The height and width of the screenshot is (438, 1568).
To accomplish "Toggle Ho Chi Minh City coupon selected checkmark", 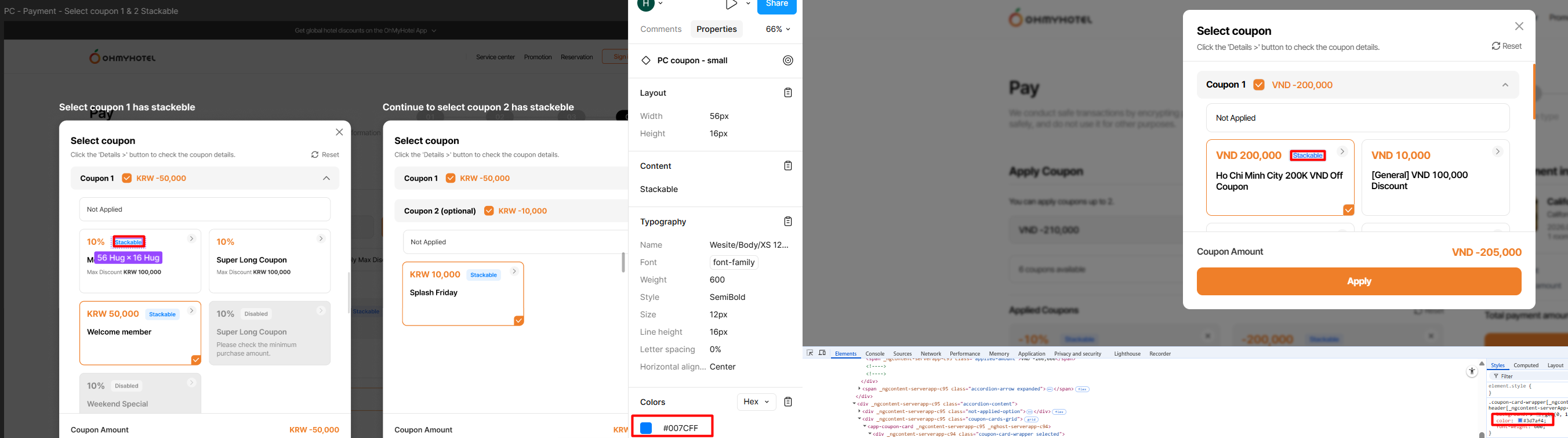I will pos(1349,209).
